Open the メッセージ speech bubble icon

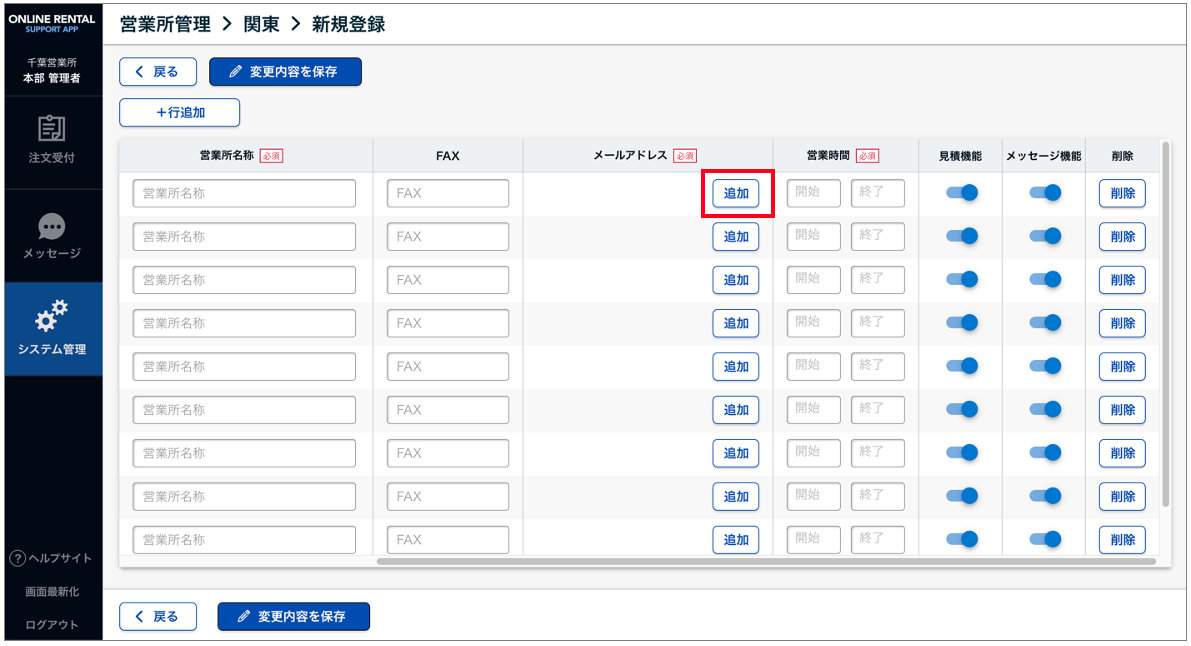point(51,226)
